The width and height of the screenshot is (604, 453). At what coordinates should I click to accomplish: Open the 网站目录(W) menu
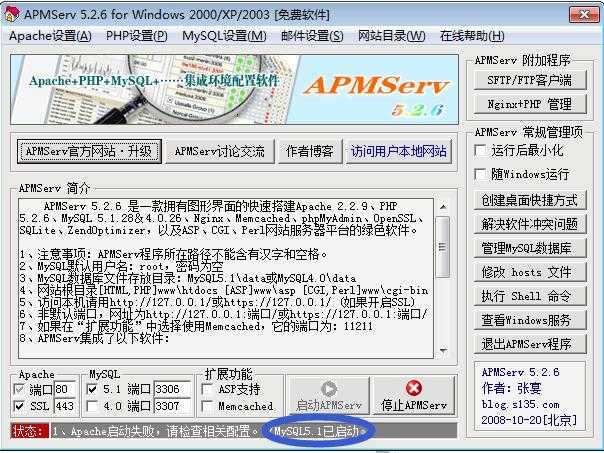click(391, 36)
